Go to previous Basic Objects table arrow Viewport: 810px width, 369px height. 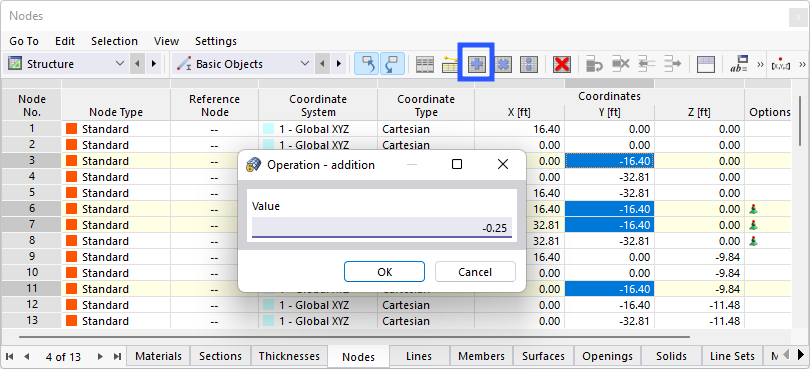click(322, 64)
